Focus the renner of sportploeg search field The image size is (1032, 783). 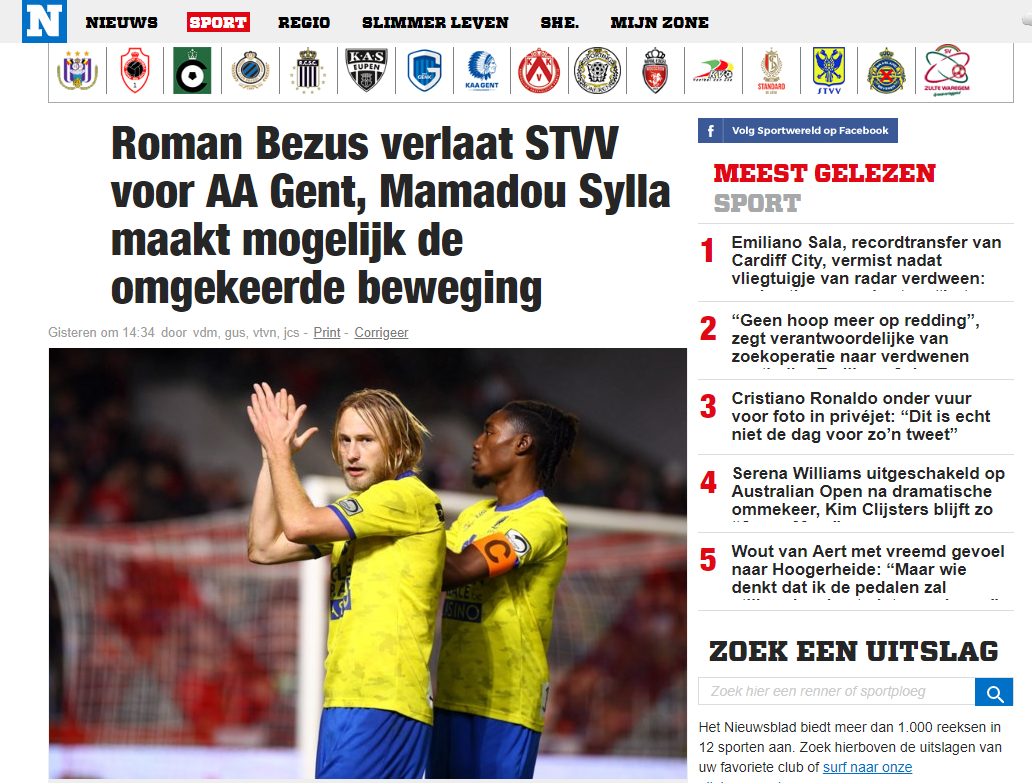point(837,692)
